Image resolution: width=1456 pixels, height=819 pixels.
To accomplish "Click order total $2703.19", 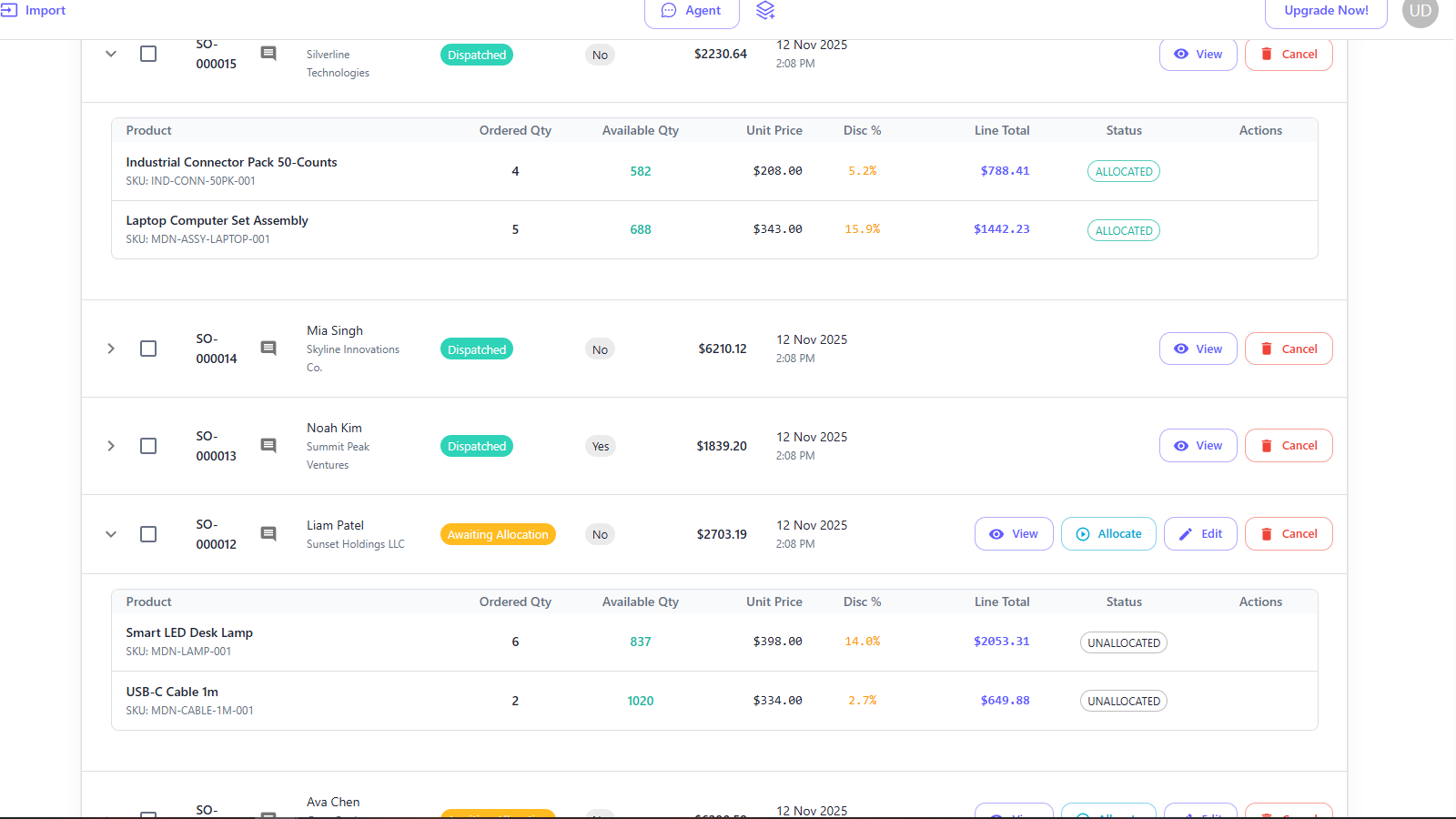I will 722,534.
